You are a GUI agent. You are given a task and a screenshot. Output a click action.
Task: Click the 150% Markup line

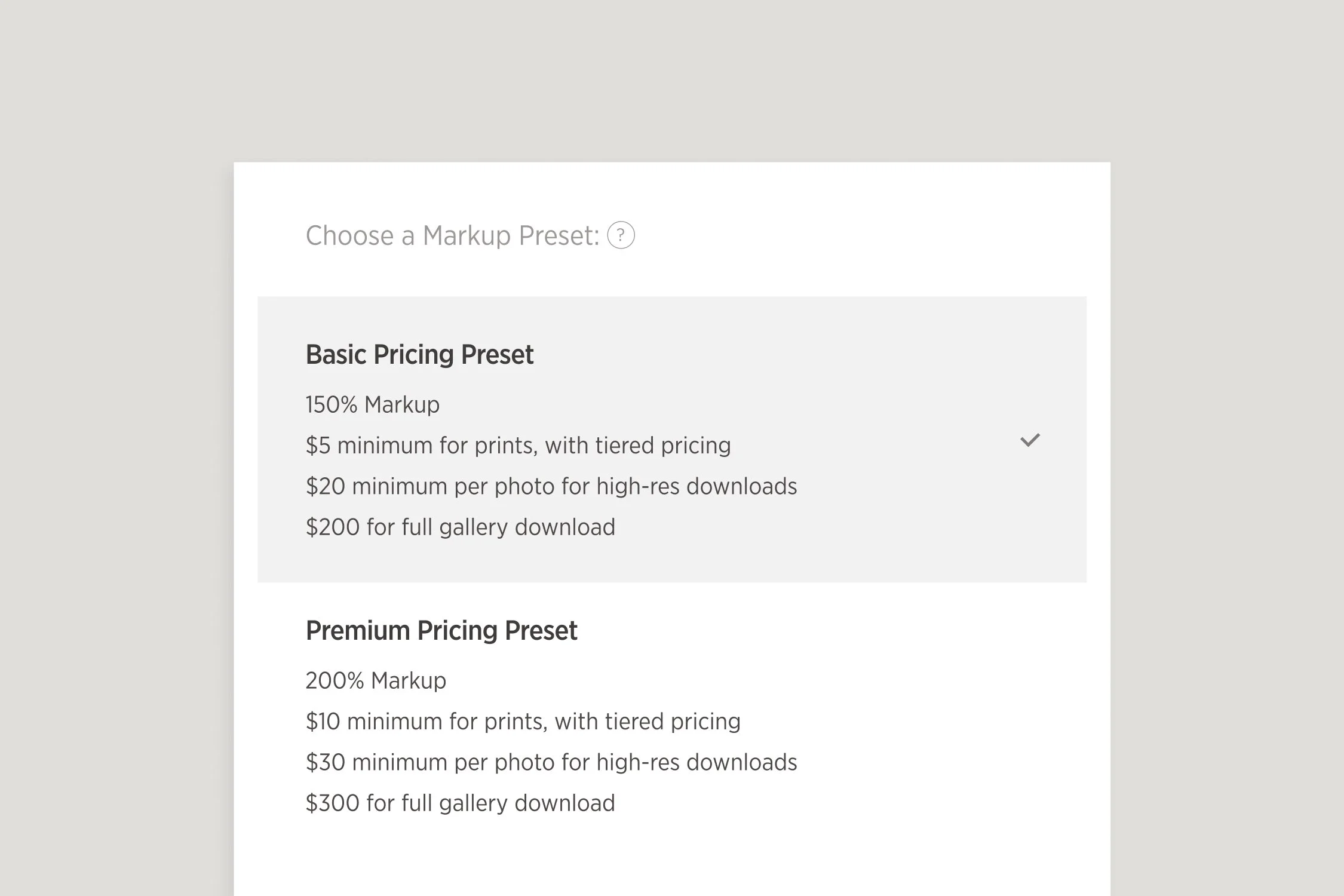(x=373, y=405)
